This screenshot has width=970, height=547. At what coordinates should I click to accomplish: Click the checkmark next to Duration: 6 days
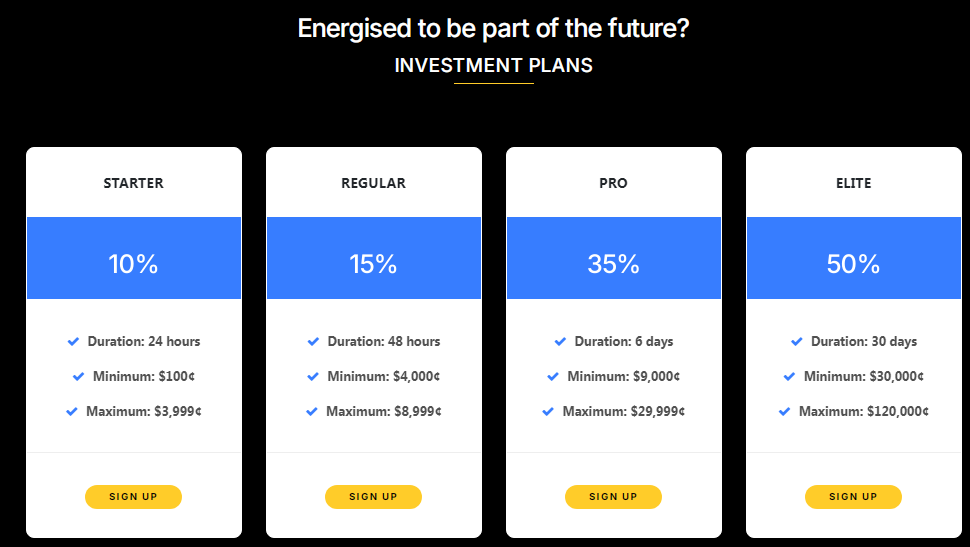[x=560, y=342]
